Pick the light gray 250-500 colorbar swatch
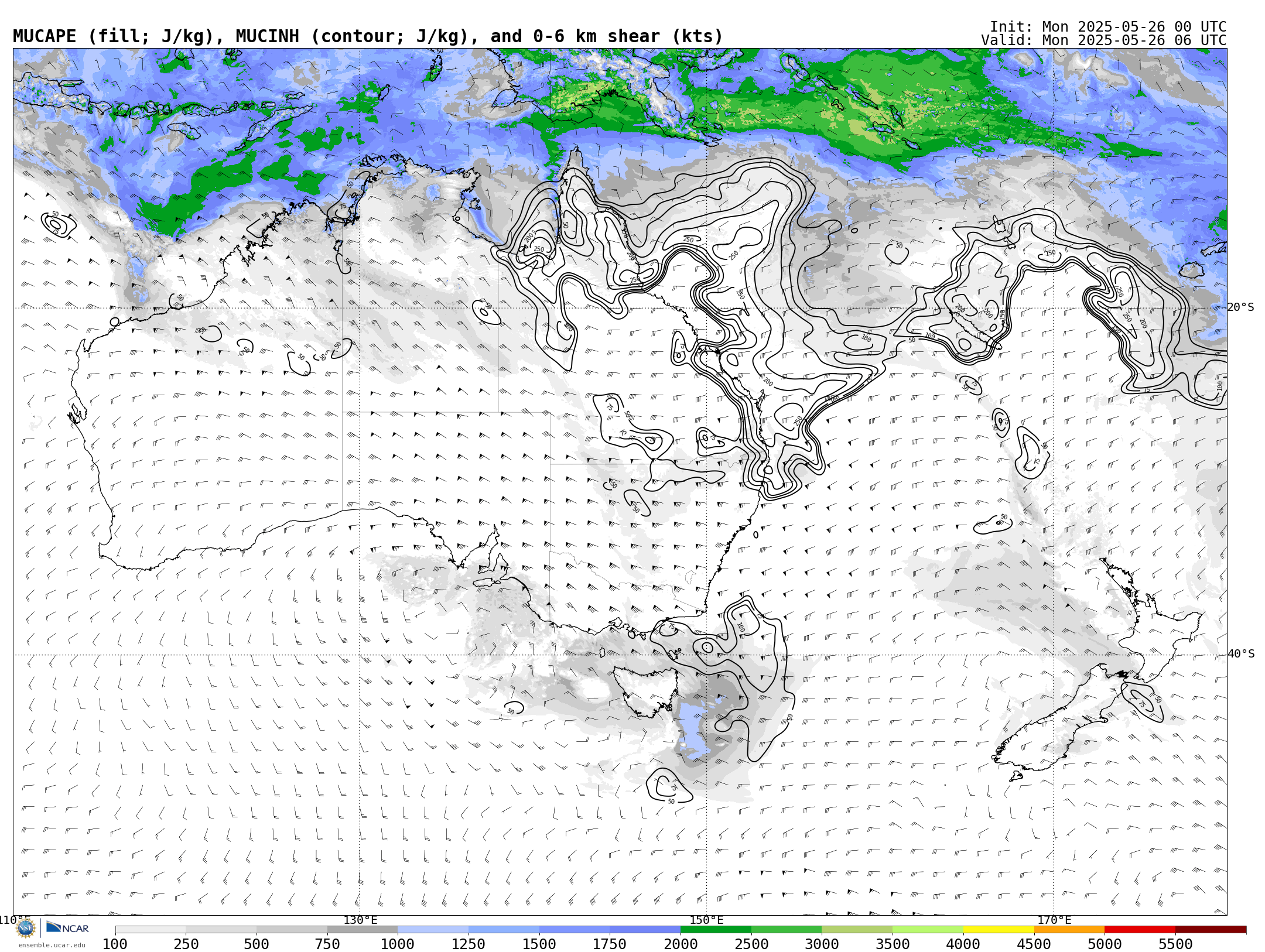Screen dimensions: 1265x952 coord(221,930)
